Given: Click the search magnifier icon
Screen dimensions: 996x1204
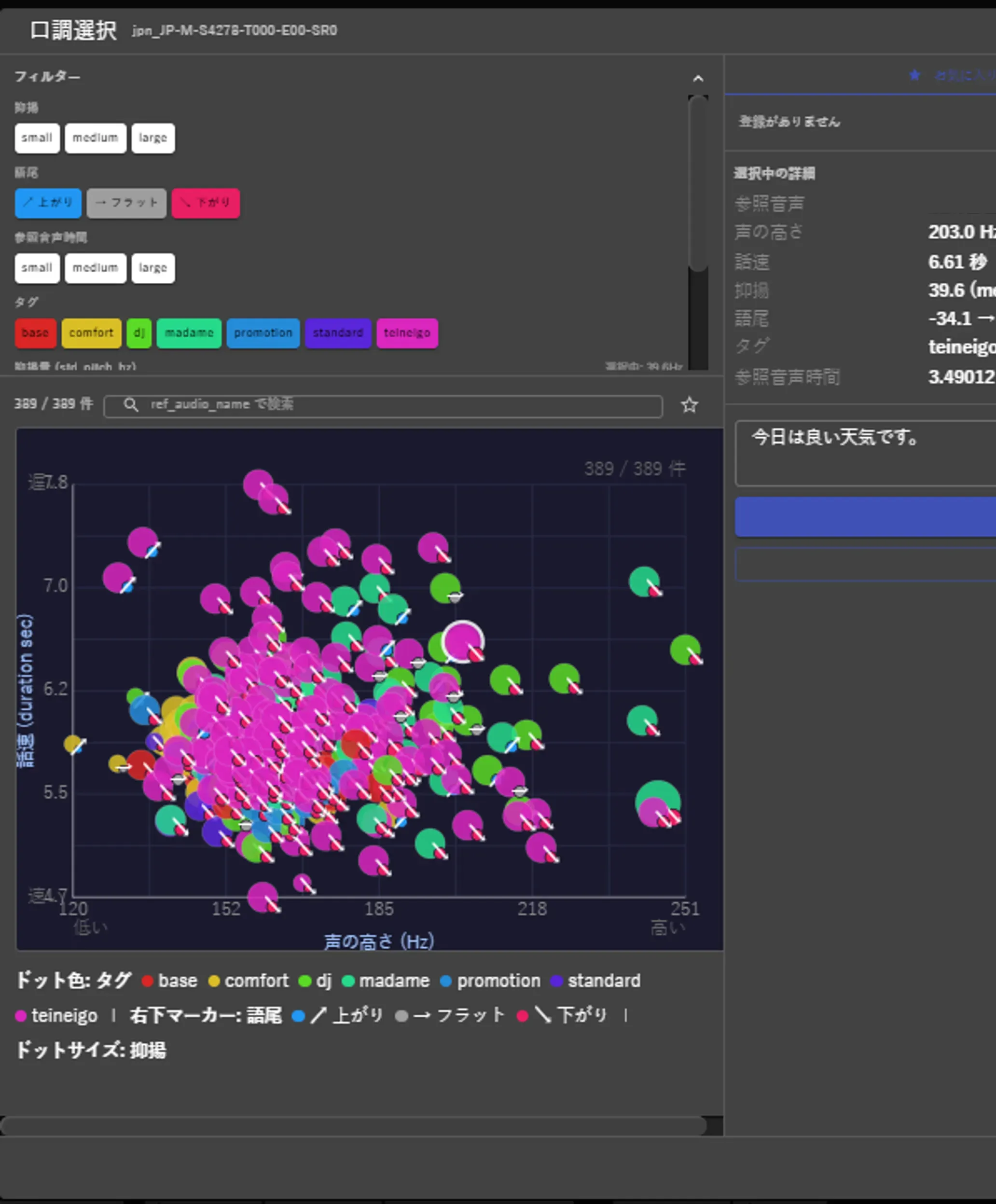Looking at the screenshot, I should coord(131,405).
